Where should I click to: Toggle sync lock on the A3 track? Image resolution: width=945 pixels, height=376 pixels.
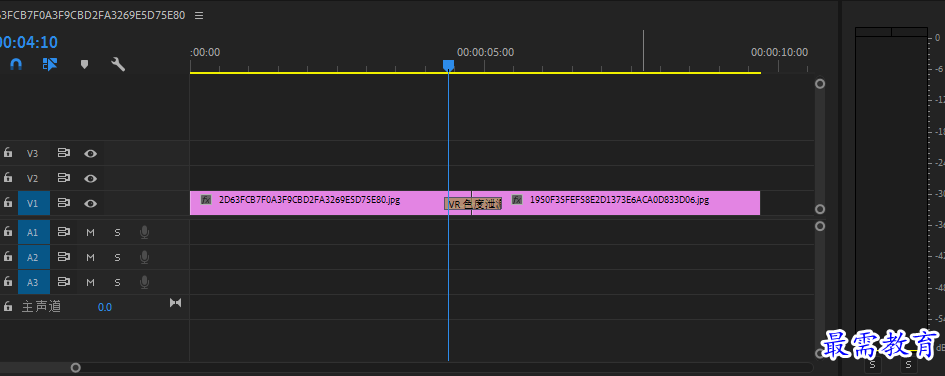tap(64, 282)
